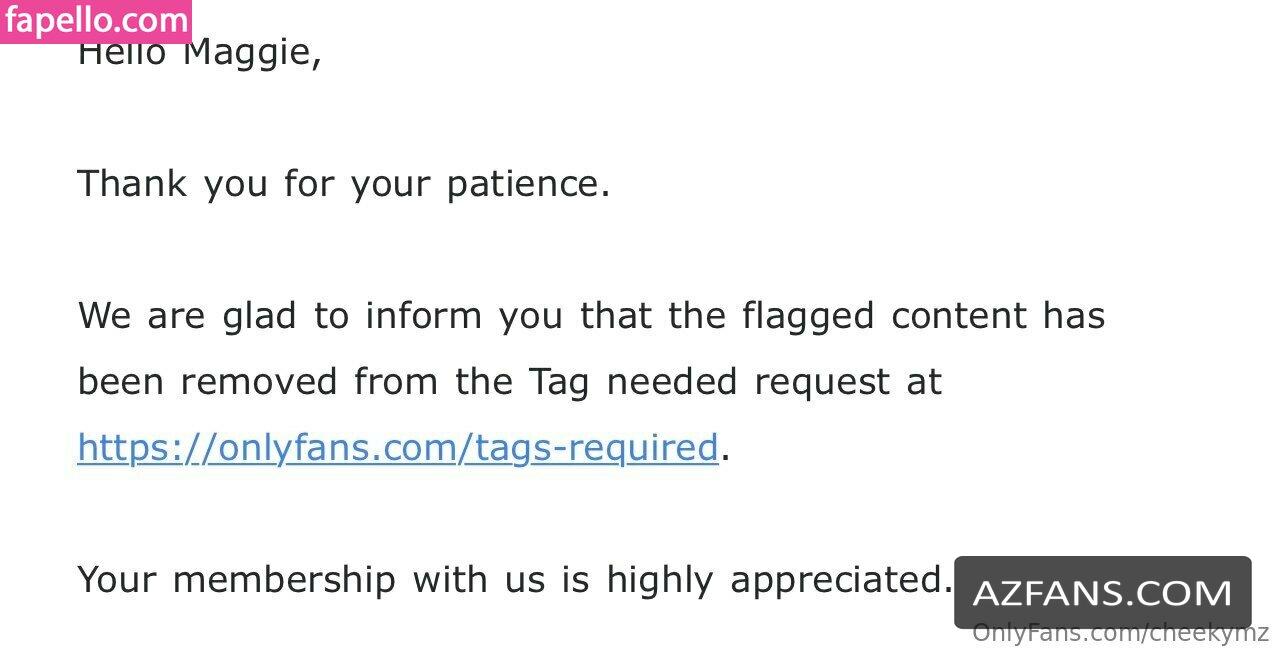Click the word "highly" in the last line
Image resolution: width=1283 pixels, height=660 pixels.
click(x=659, y=580)
